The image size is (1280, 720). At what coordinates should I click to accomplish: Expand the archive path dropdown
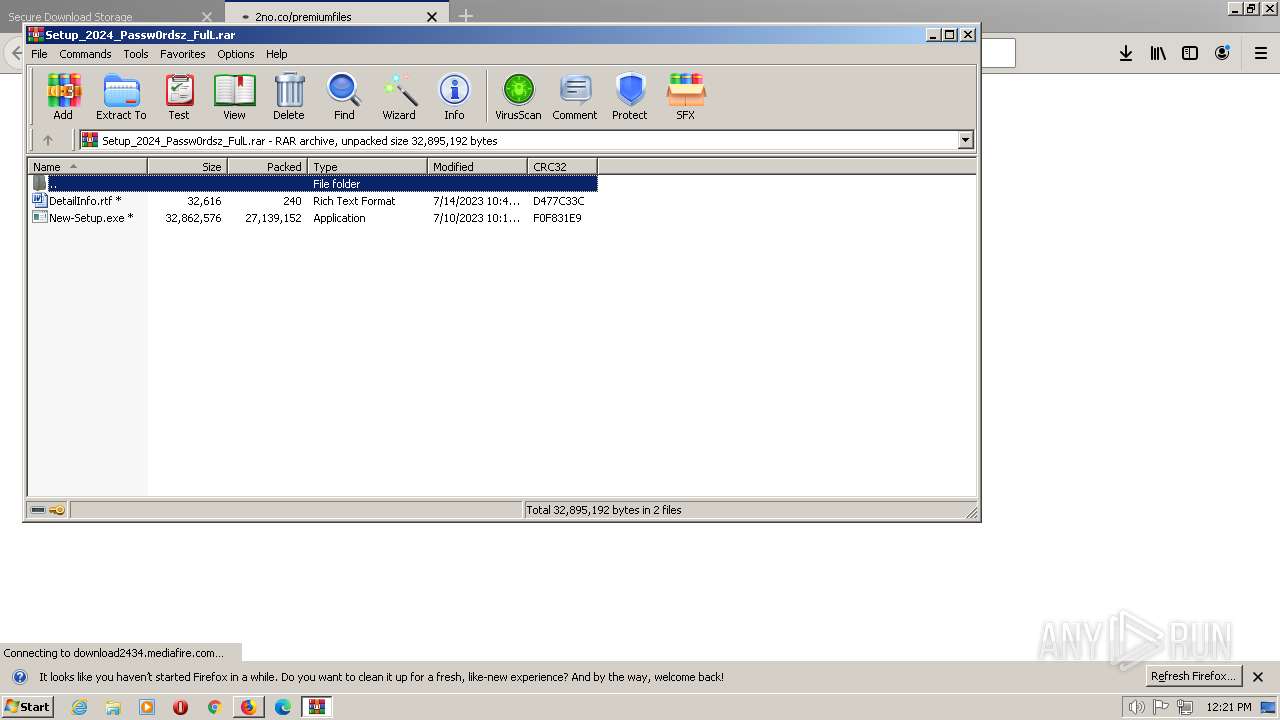(966, 140)
